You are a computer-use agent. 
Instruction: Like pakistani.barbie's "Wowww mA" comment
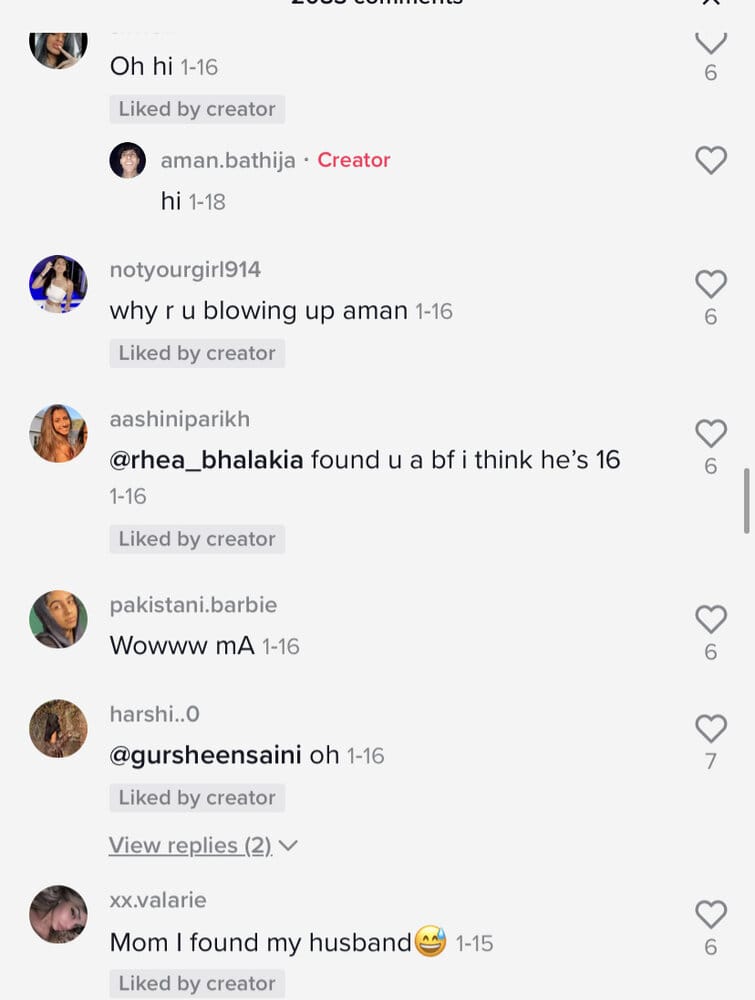[710, 619]
